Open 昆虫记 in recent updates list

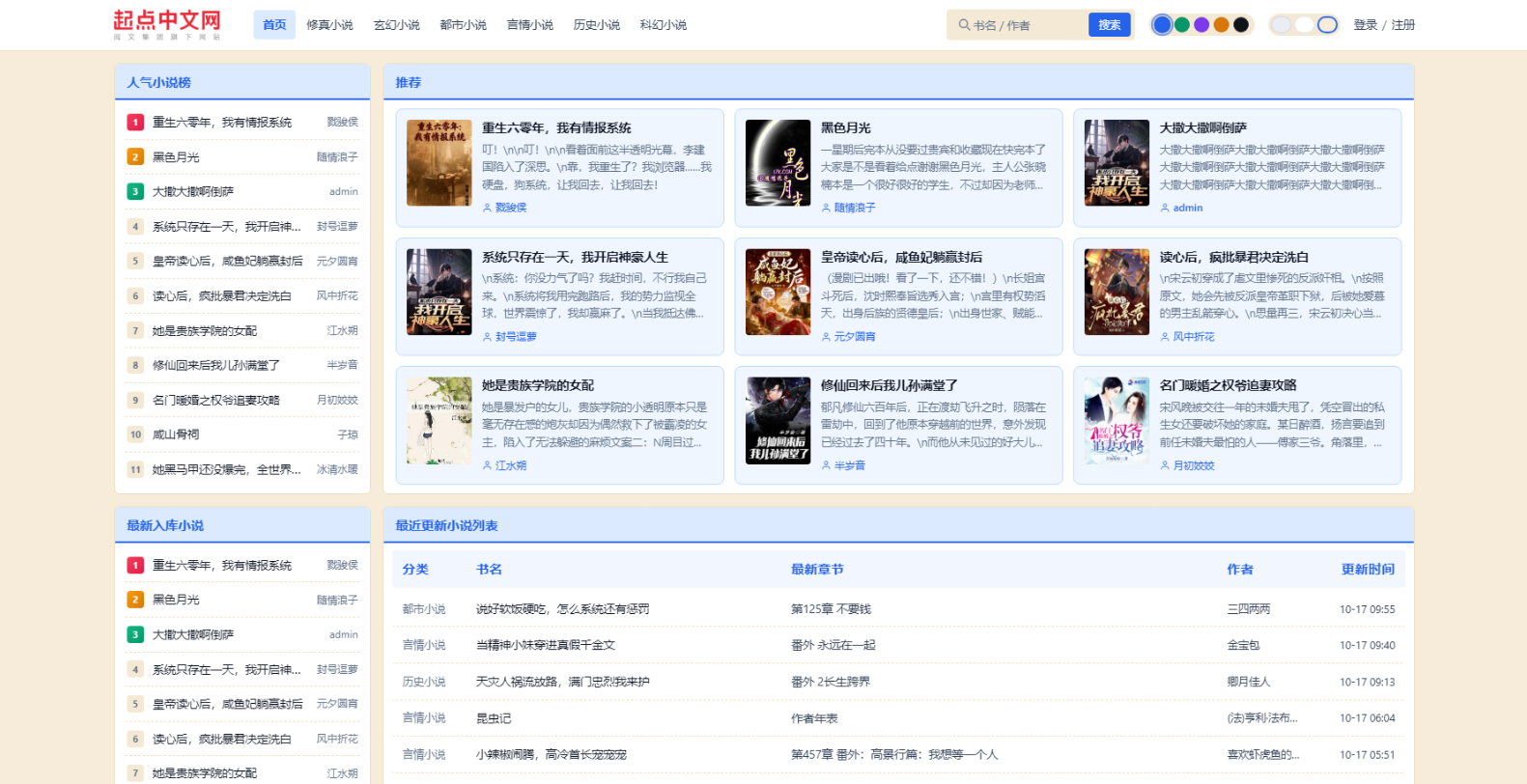pos(494,718)
